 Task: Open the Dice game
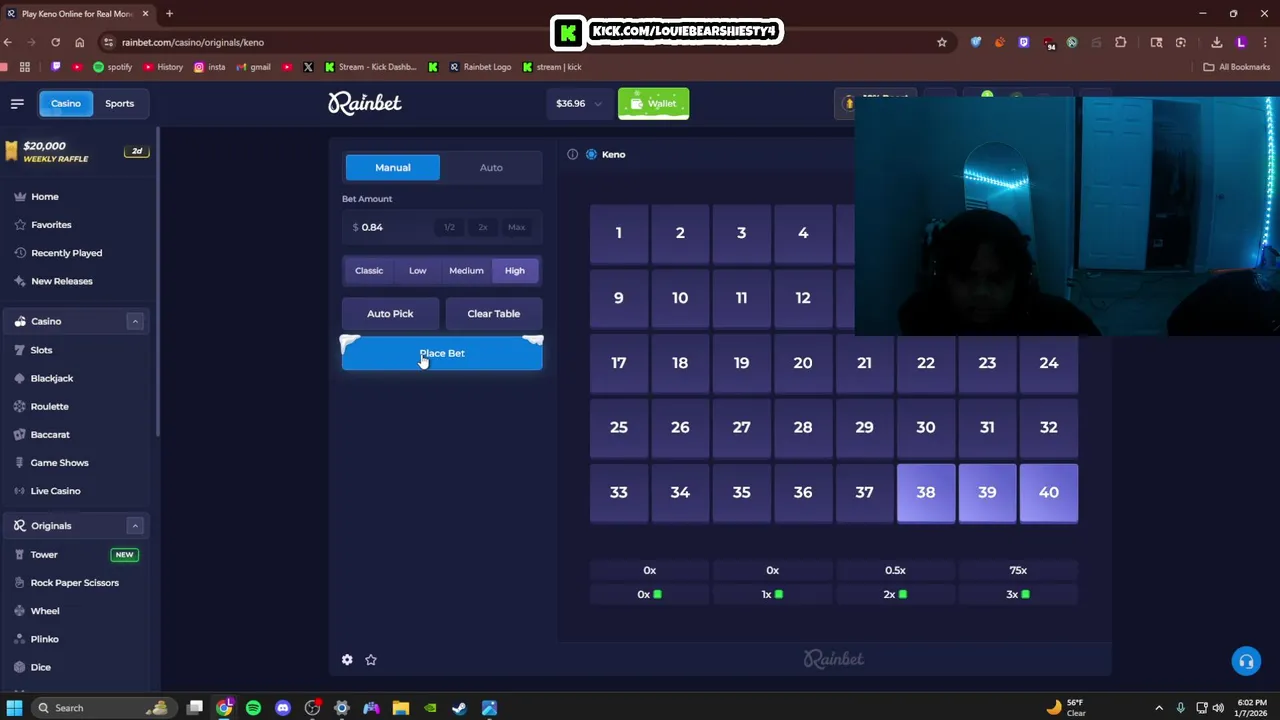coord(40,666)
